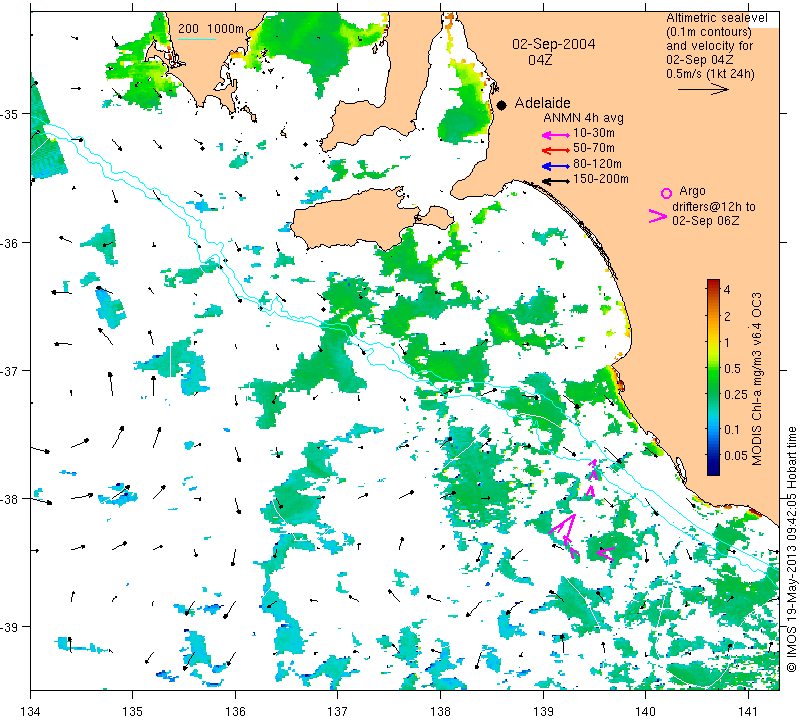Click the latitude label -36
800x720 pixels.
click(x=9, y=243)
